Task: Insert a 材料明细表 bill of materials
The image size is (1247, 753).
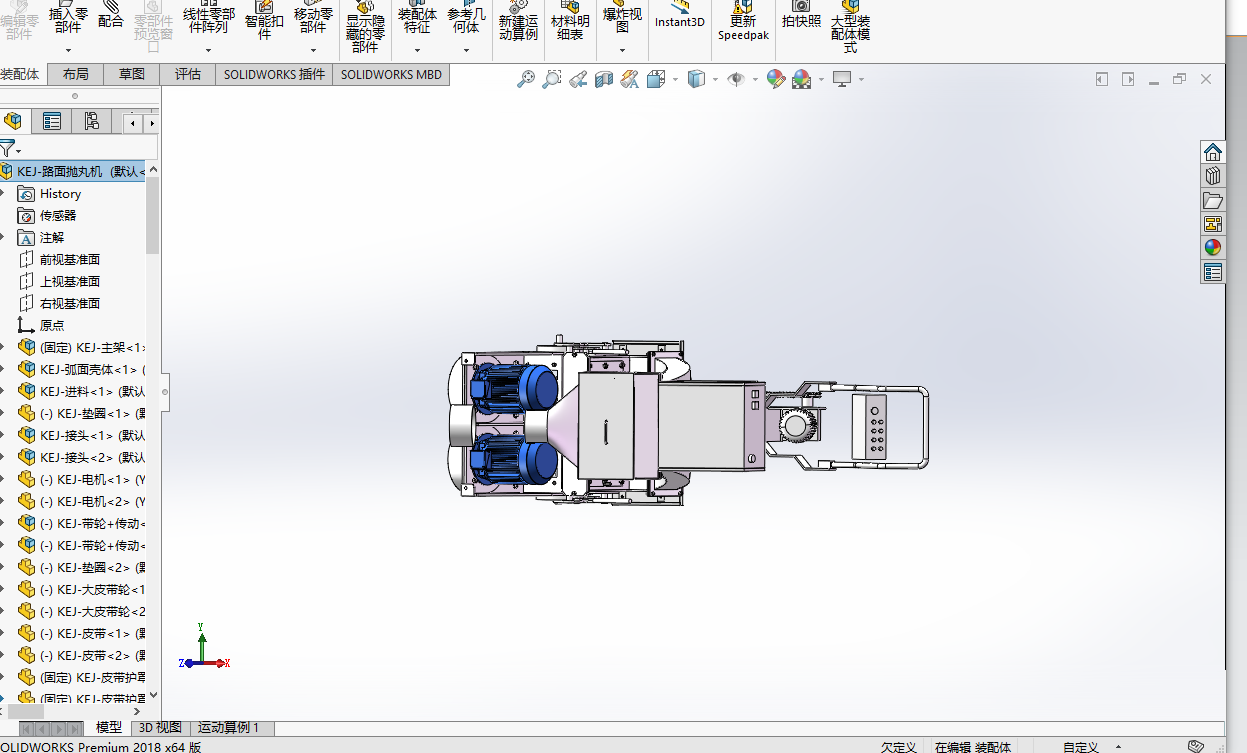Action: 570,20
